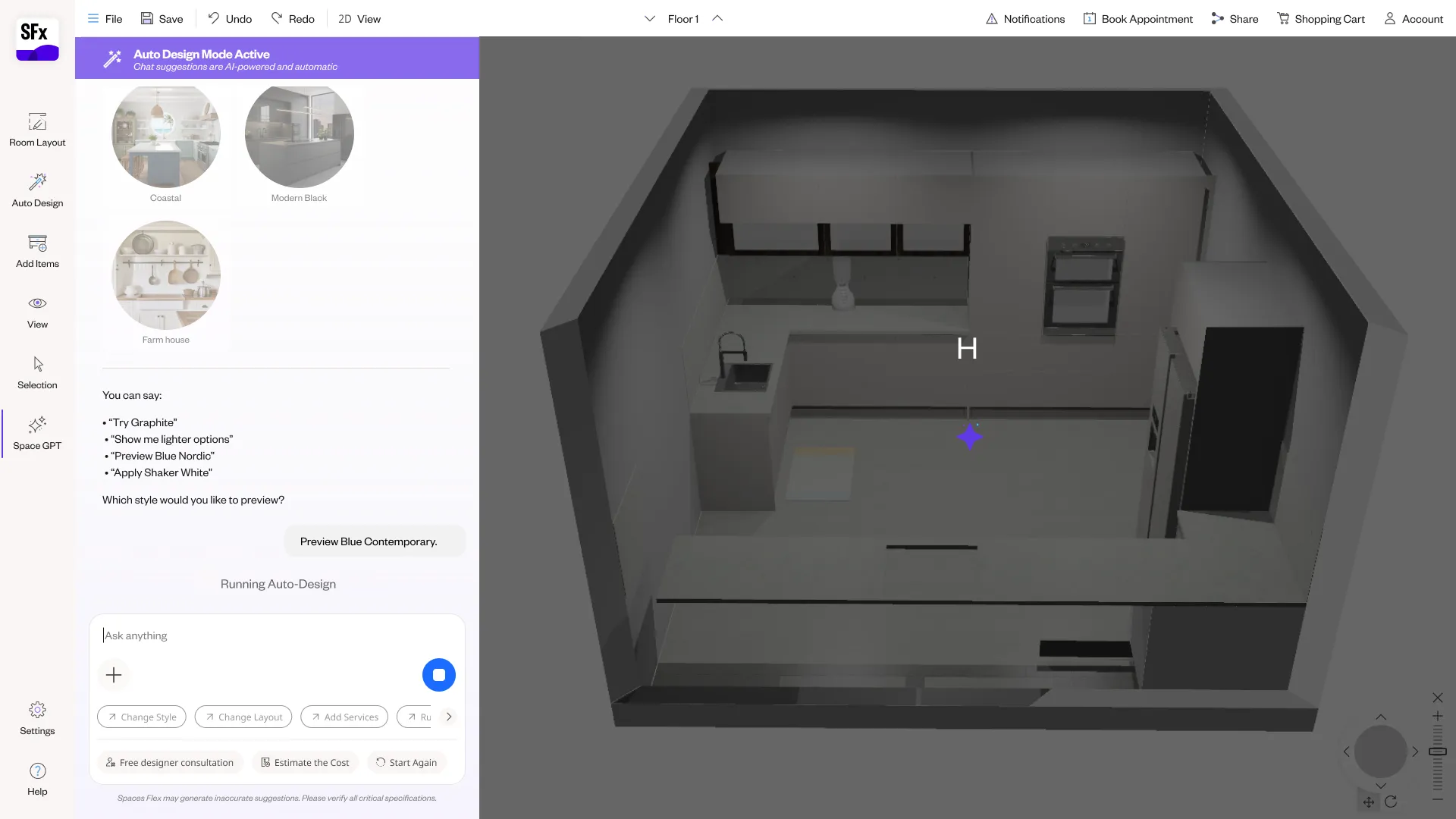
Task: Switch to 2D View
Action: tap(359, 18)
